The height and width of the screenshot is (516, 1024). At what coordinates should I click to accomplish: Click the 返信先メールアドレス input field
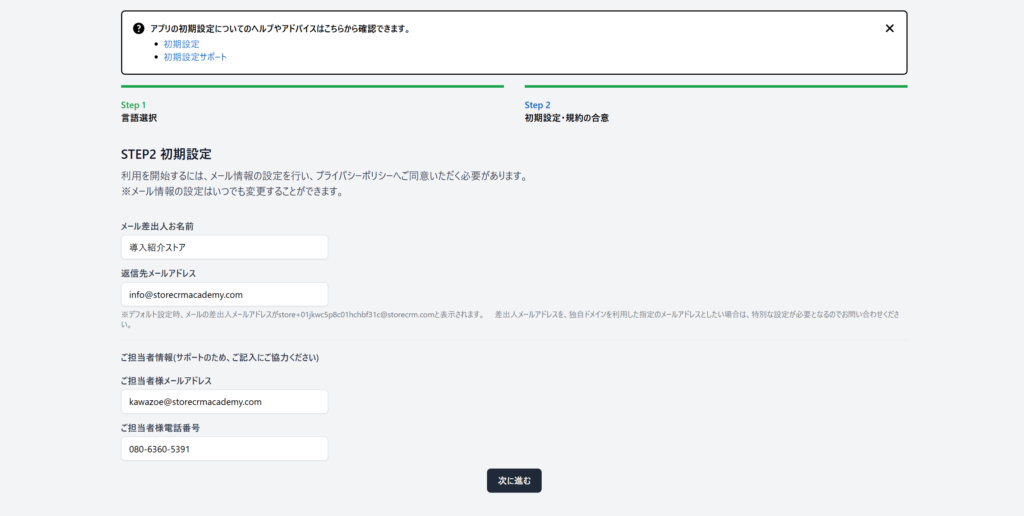[224, 294]
